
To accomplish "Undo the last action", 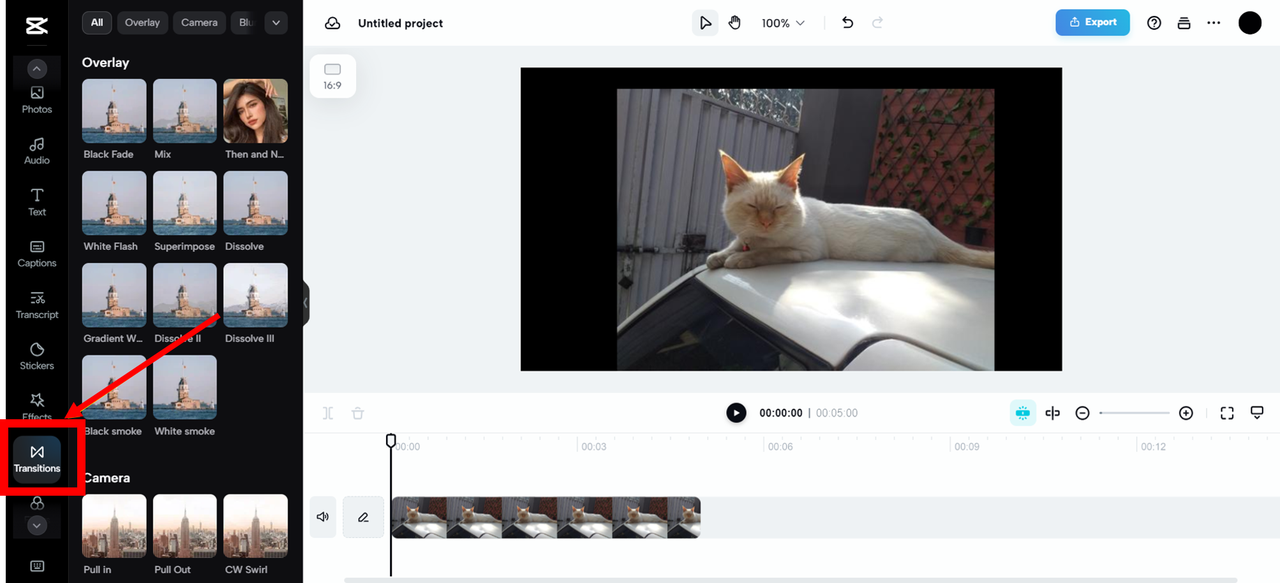I will 848,22.
